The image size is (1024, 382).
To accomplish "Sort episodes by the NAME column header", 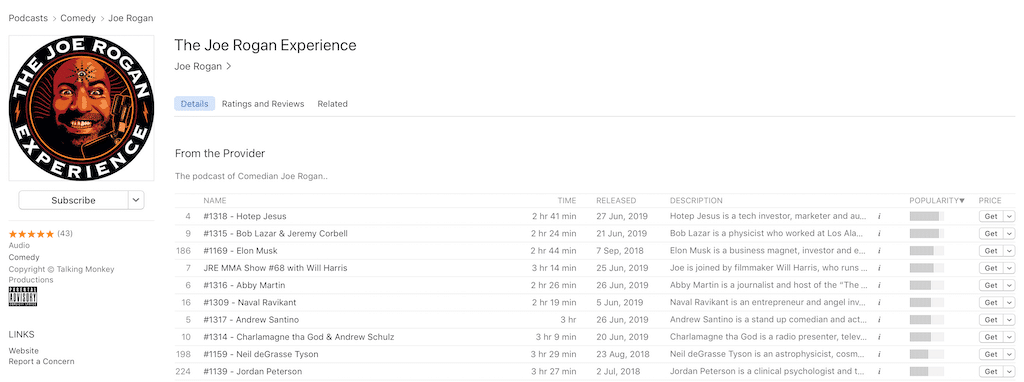I will [214, 201].
